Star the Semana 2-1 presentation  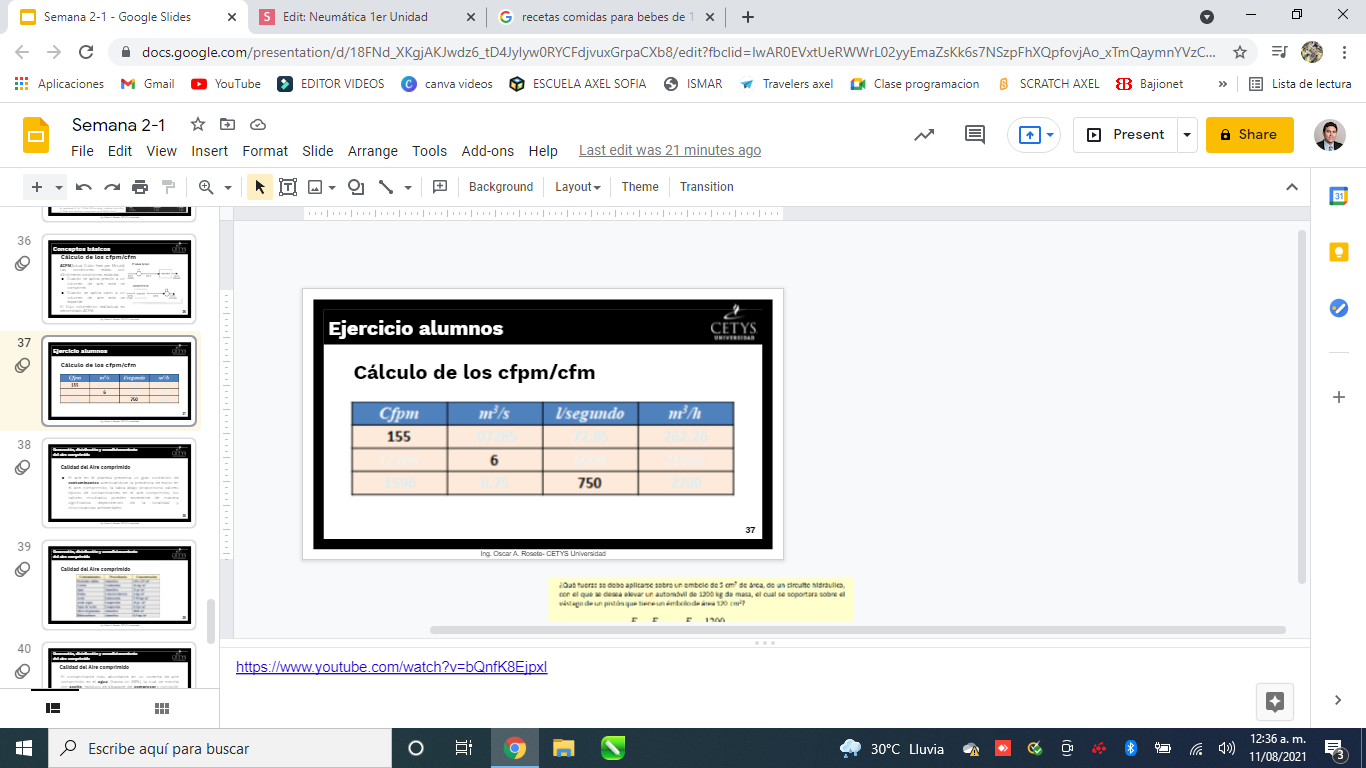[198, 124]
